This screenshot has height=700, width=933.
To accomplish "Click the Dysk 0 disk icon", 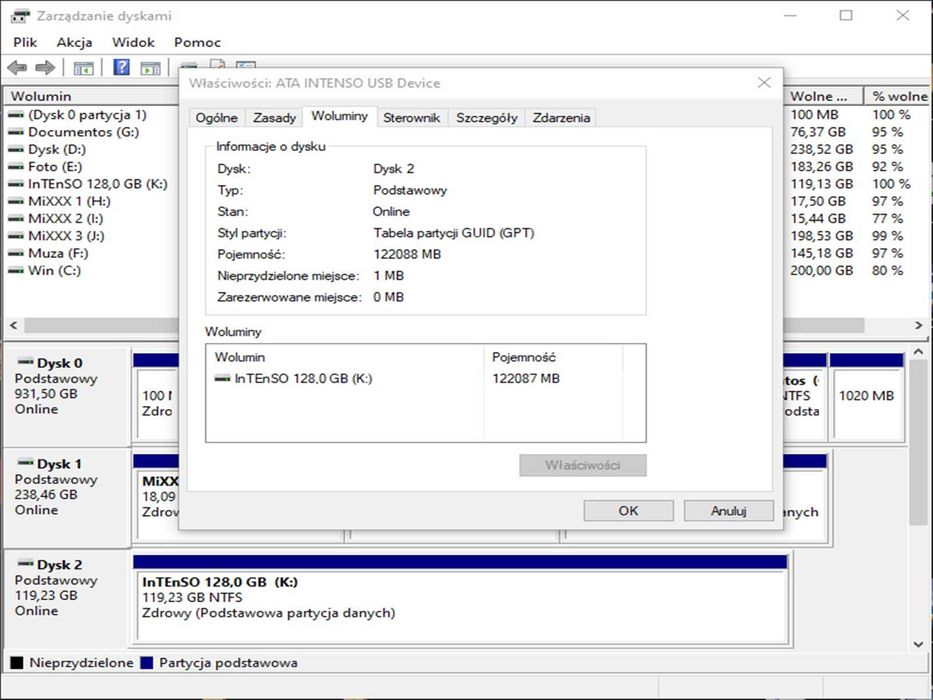I will [x=26, y=361].
